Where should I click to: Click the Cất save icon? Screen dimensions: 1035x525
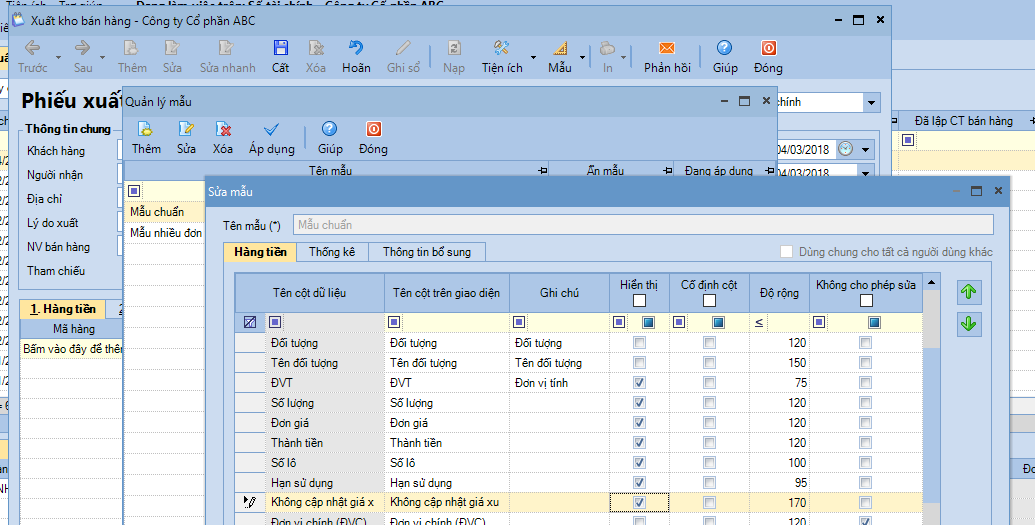(281, 48)
